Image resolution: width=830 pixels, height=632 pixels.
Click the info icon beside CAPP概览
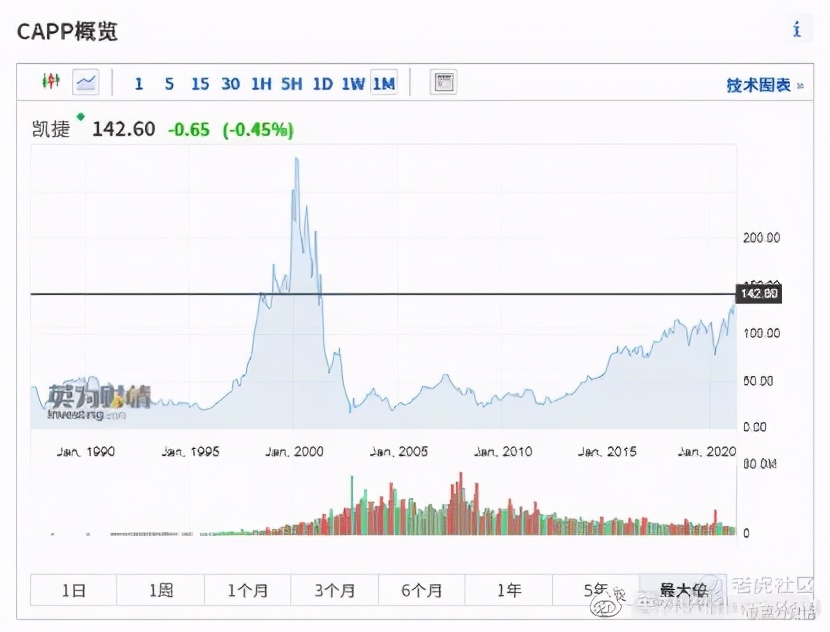[796, 29]
